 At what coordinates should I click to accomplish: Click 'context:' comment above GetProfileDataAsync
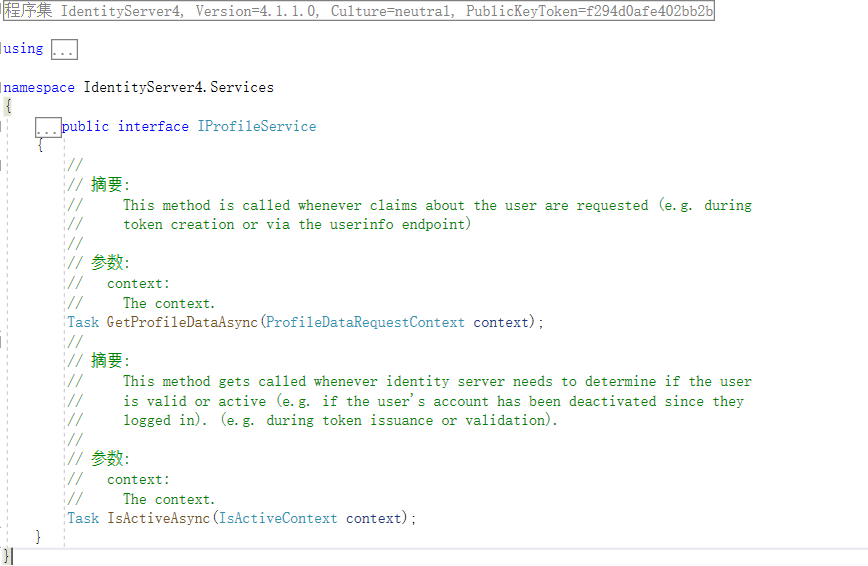138,284
